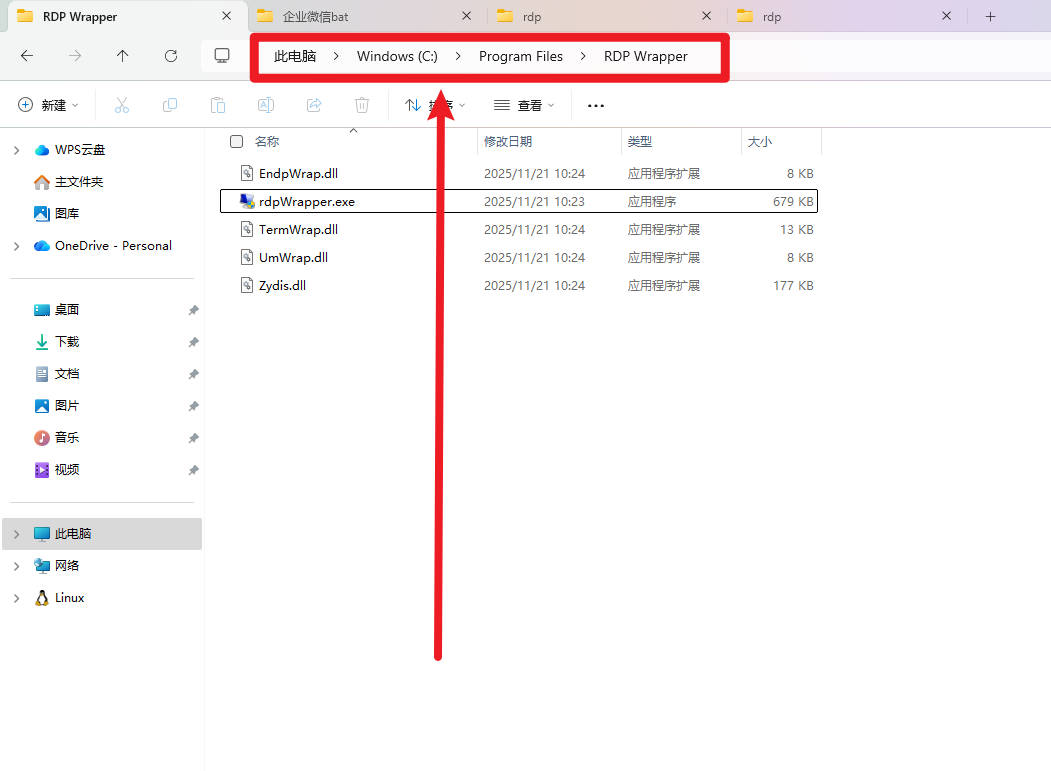
Task: Expand the Linux tree node
Action: [17, 598]
